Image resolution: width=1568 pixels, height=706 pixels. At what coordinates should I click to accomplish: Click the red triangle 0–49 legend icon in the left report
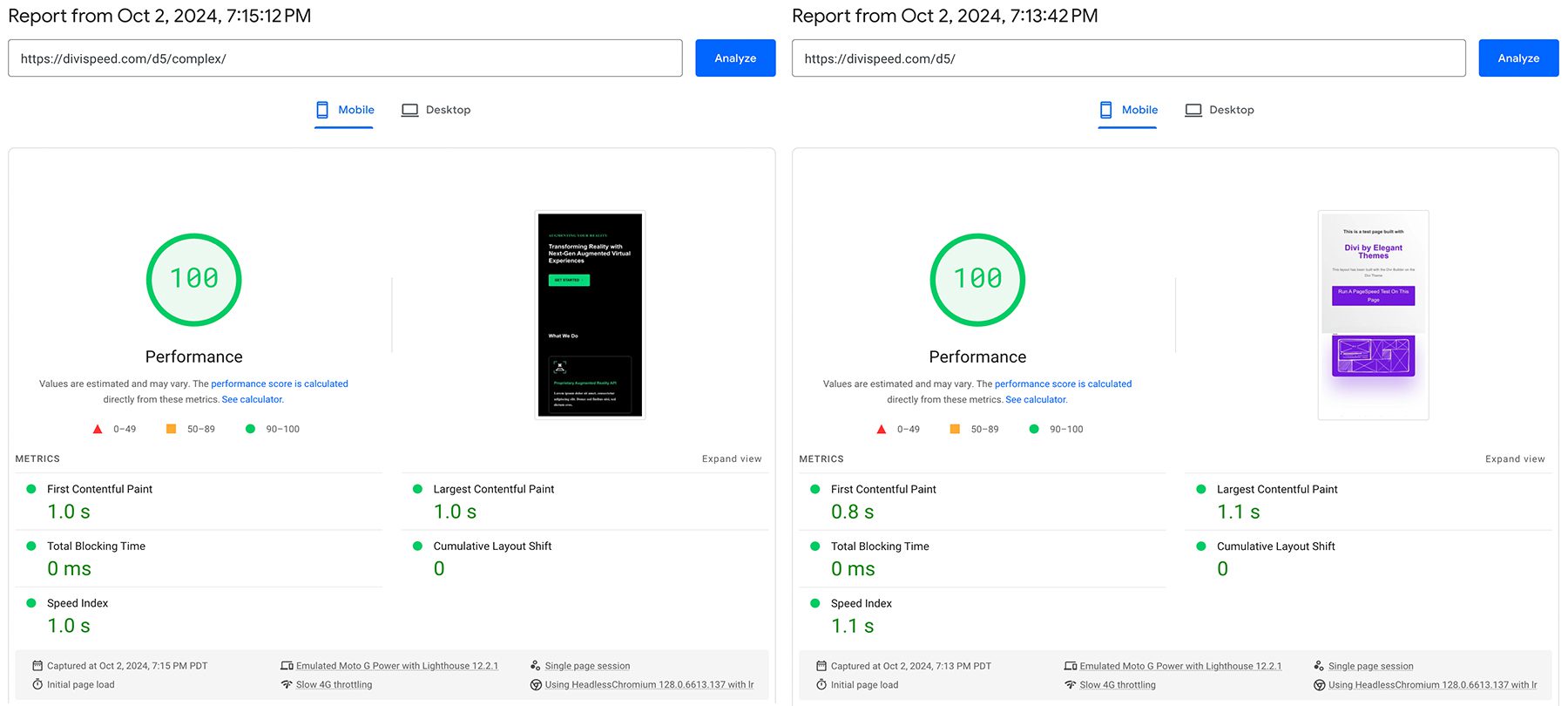[98, 429]
